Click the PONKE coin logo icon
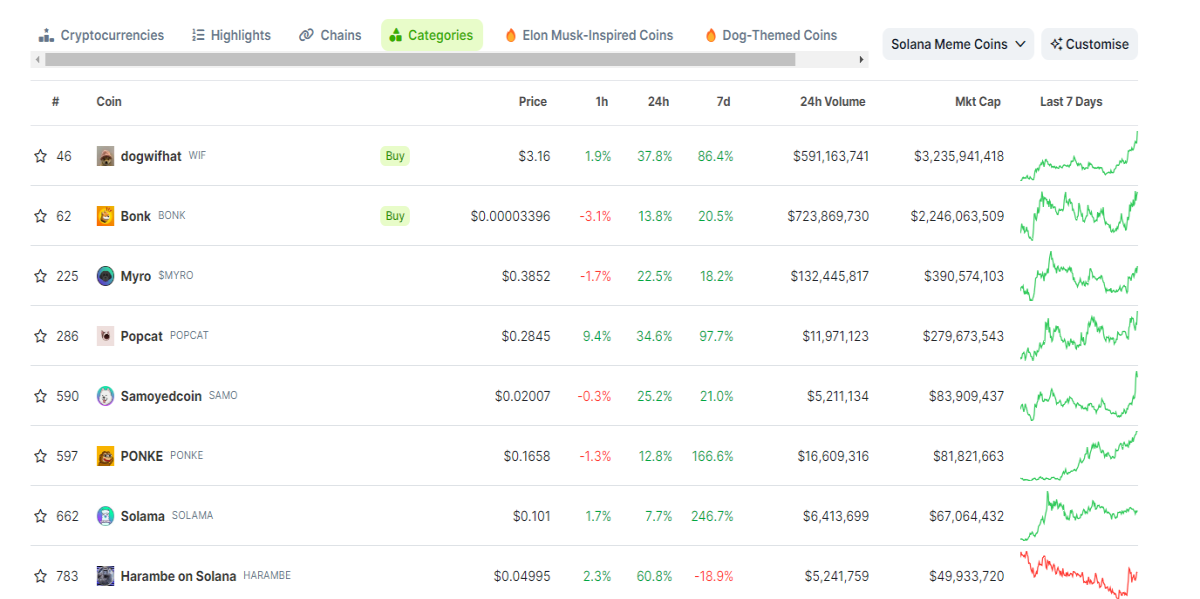Viewport: 1200px width, 599px height. (105, 456)
